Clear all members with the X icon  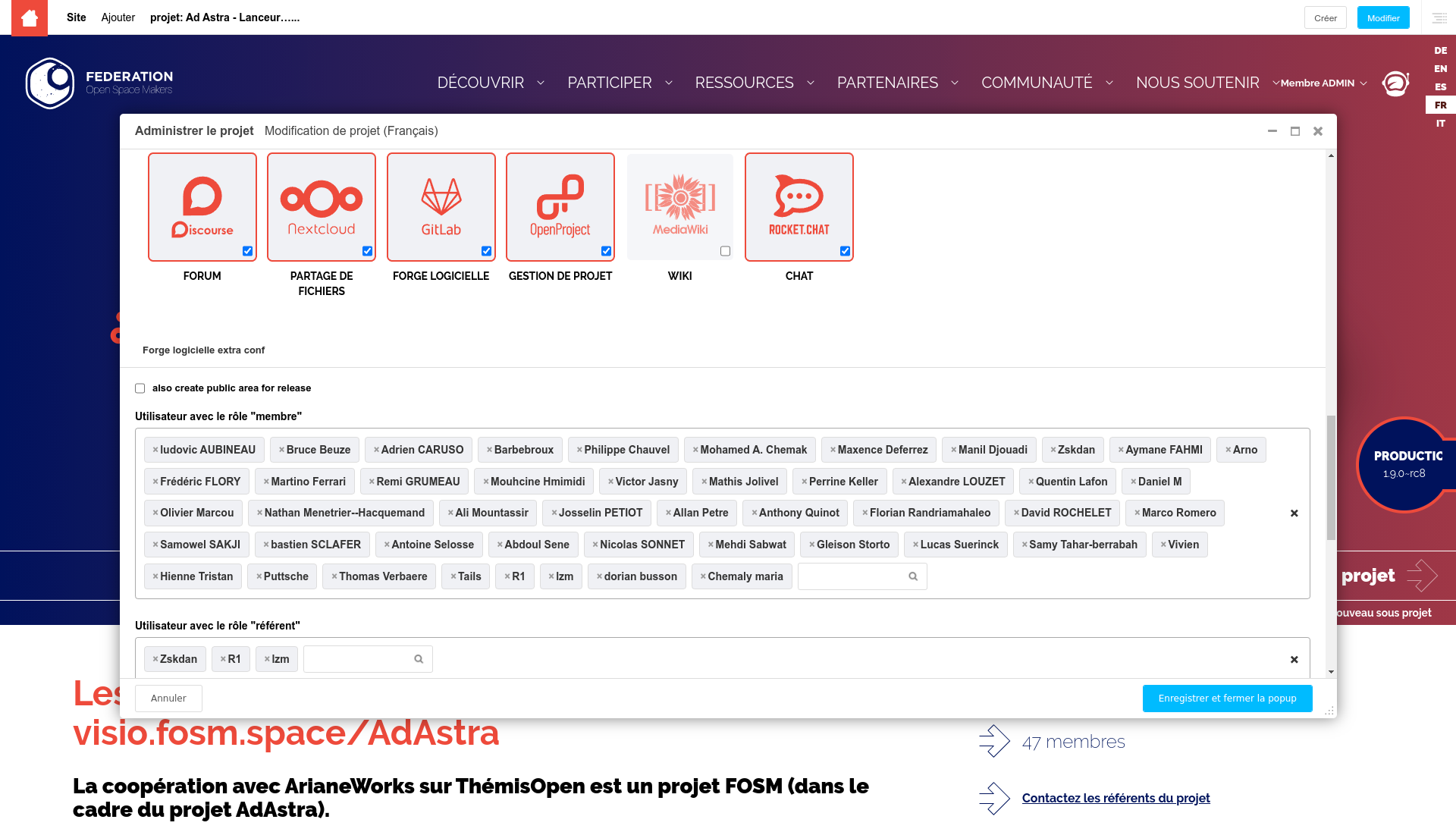tap(1294, 513)
